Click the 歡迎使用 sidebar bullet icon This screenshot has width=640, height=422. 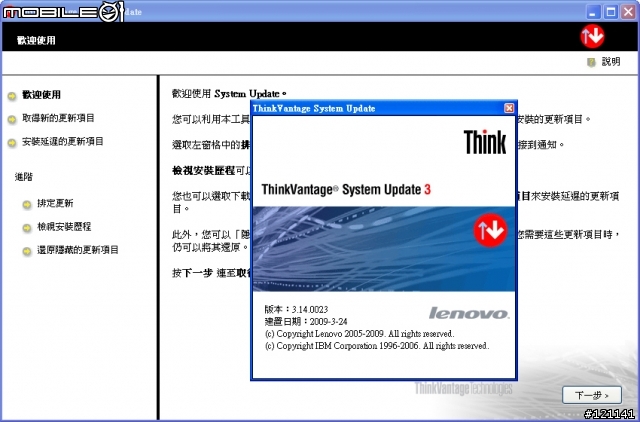coord(12,96)
